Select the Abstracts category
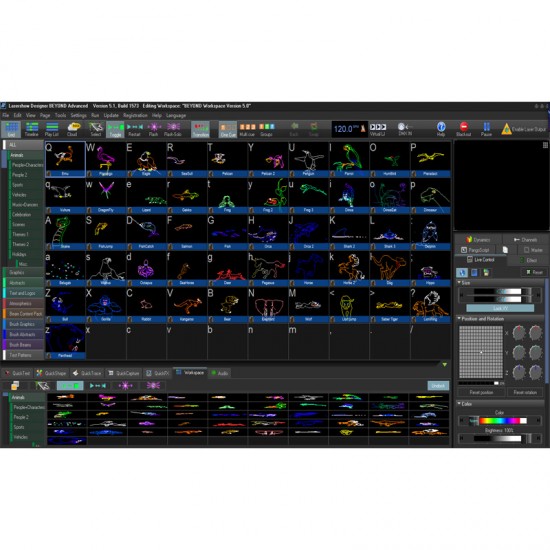Screen dimensions: 550x550 point(24,283)
